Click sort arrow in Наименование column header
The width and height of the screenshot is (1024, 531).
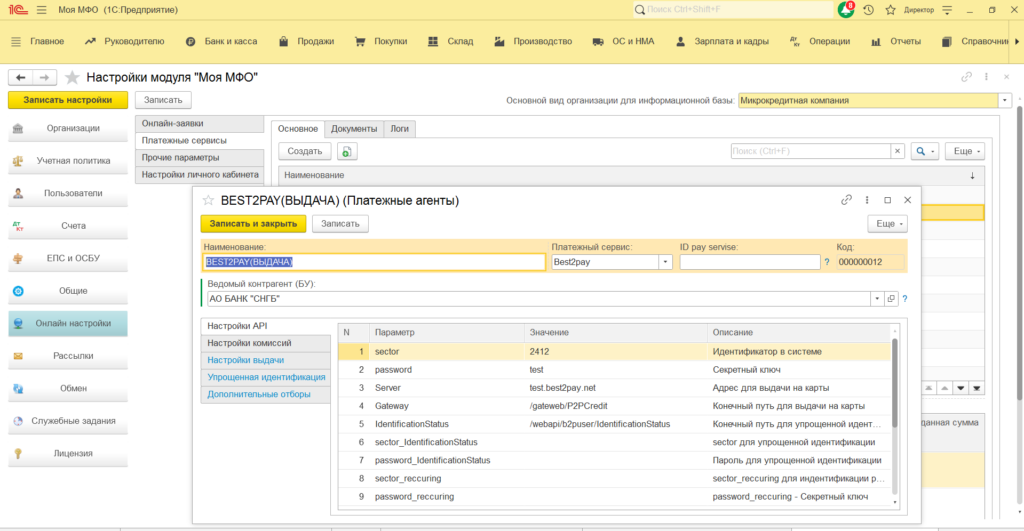click(972, 175)
